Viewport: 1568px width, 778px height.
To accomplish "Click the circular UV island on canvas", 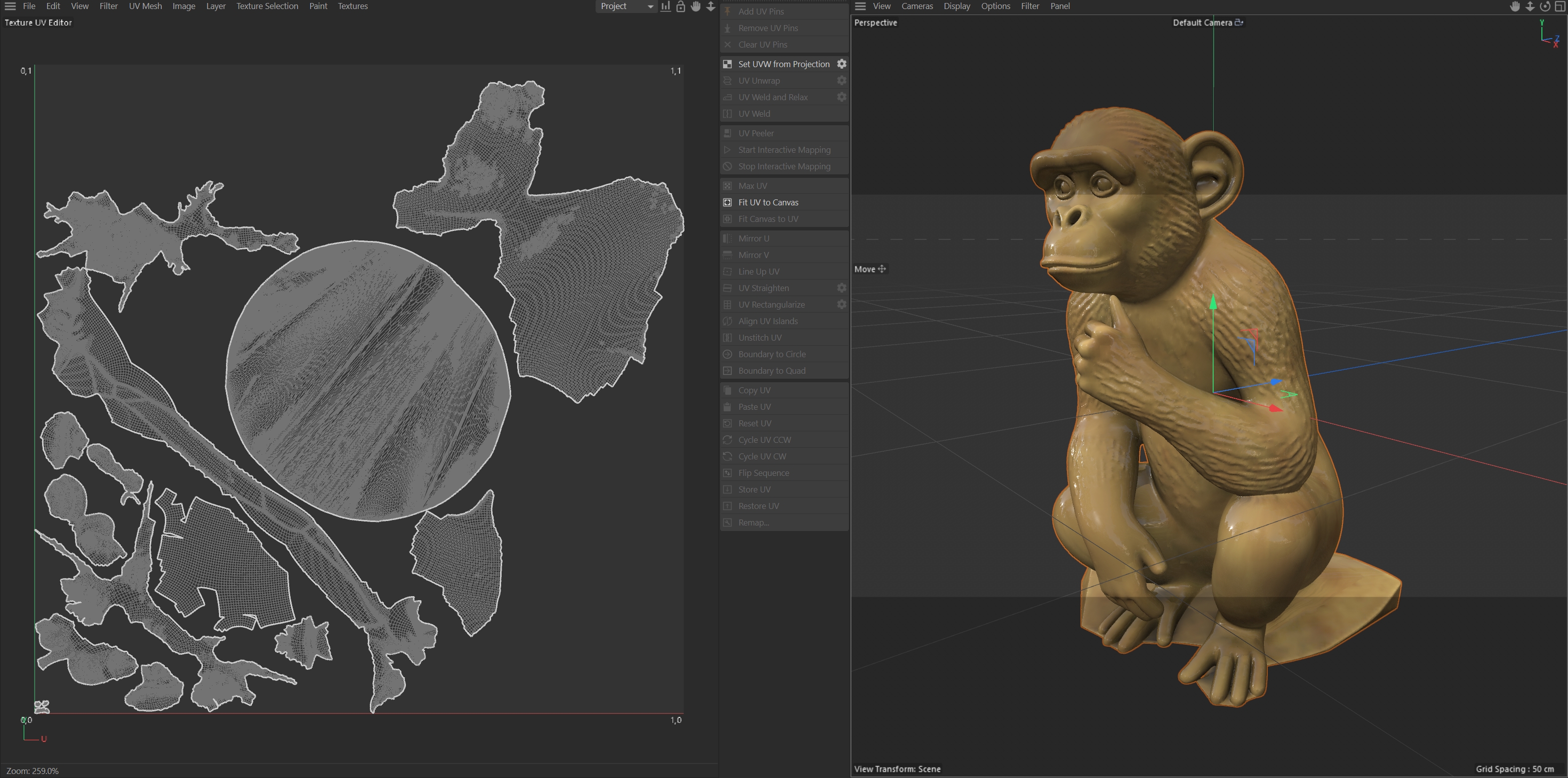I will [x=368, y=381].
